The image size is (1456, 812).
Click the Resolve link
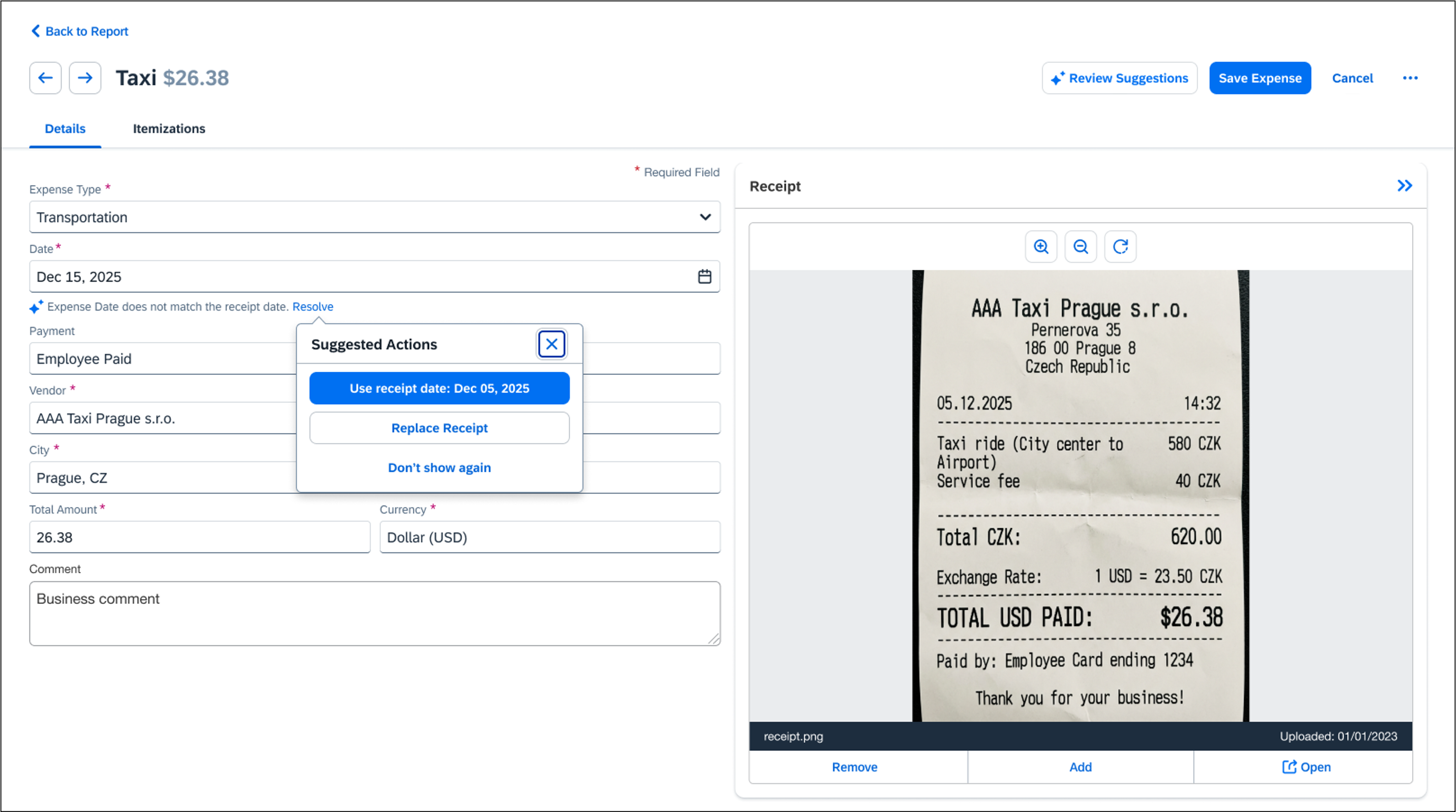point(313,307)
